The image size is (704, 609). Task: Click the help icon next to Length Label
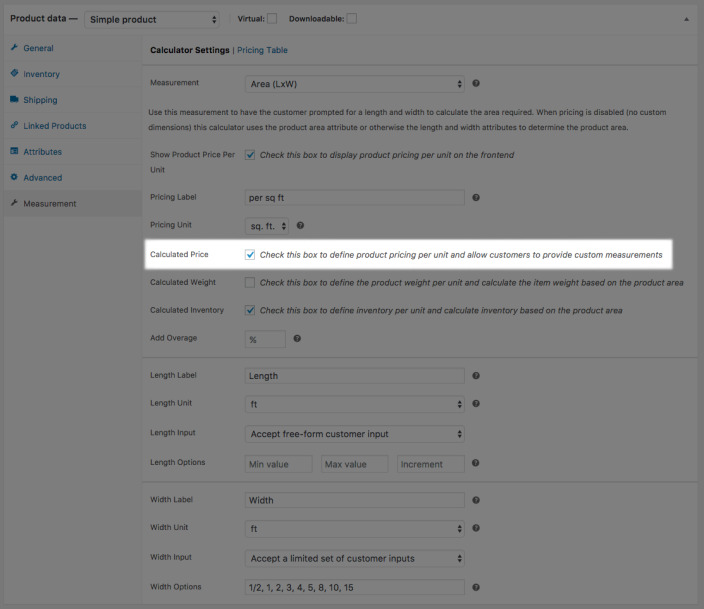(x=476, y=376)
